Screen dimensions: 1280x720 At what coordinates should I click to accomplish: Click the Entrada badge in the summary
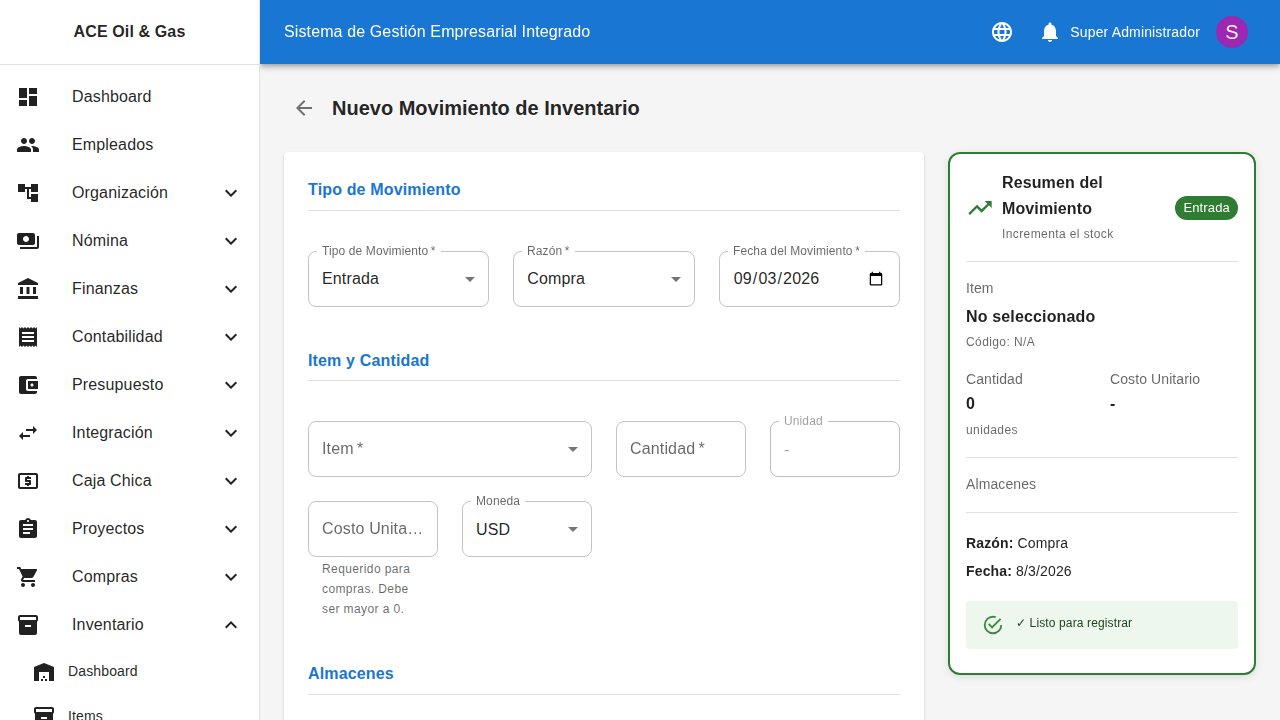pyautogui.click(x=1206, y=208)
